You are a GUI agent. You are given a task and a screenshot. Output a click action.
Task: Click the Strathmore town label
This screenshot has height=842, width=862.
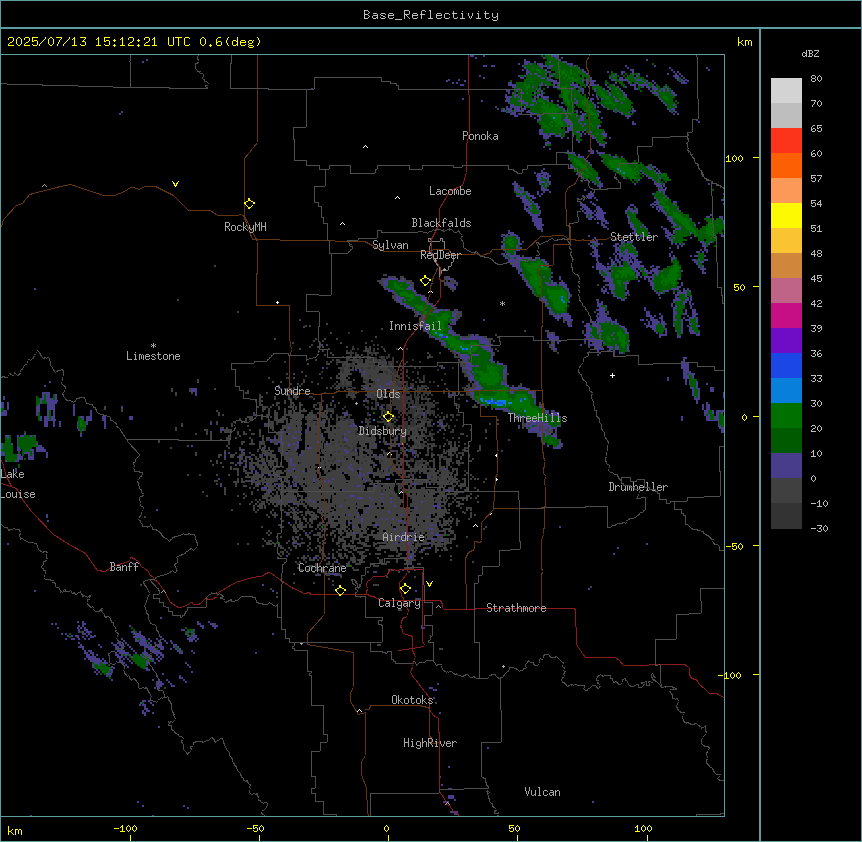516,608
